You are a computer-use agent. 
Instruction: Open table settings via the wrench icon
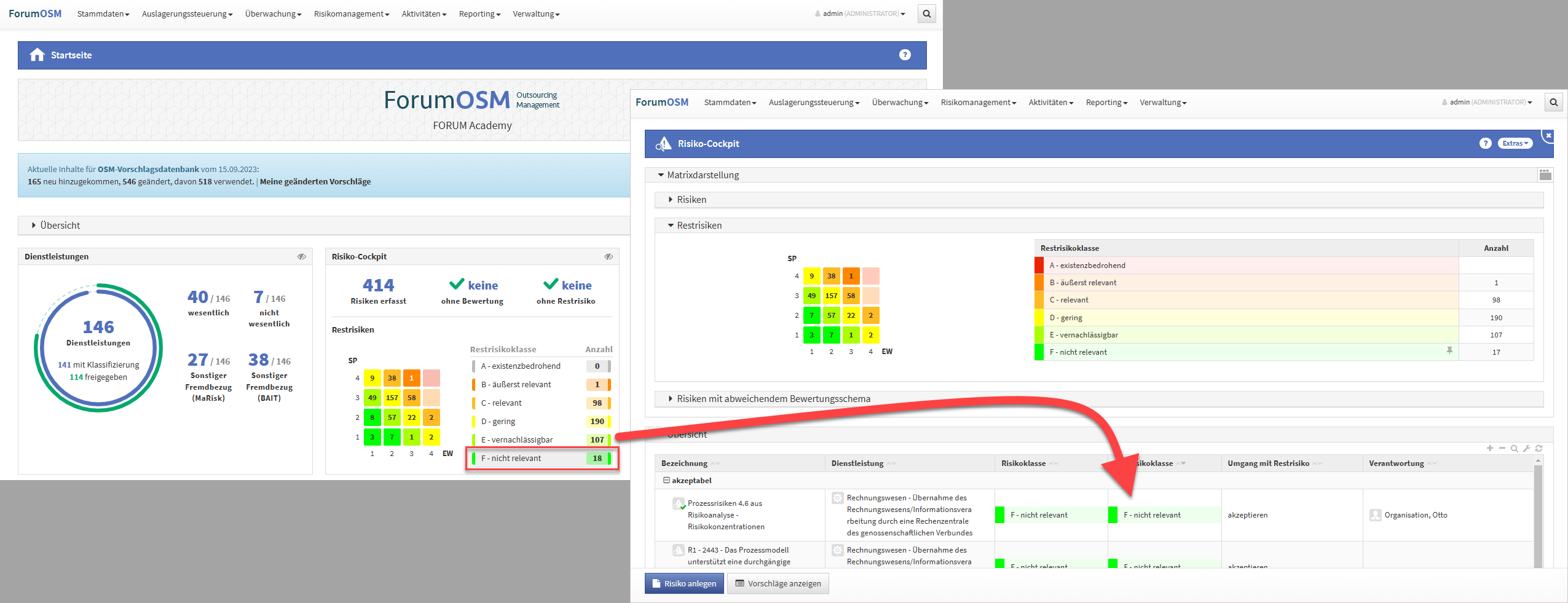(x=1526, y=448)
